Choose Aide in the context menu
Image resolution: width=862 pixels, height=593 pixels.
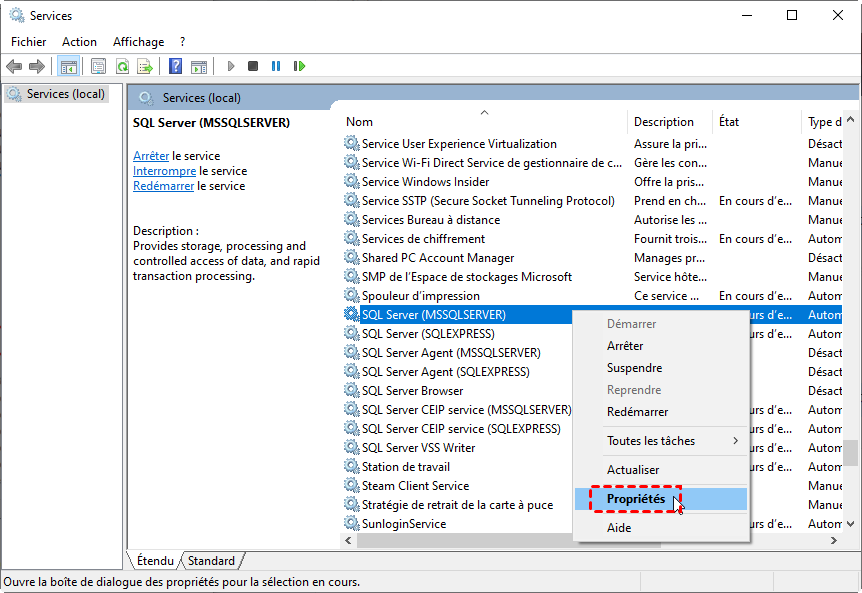click(x=661, y=528)
